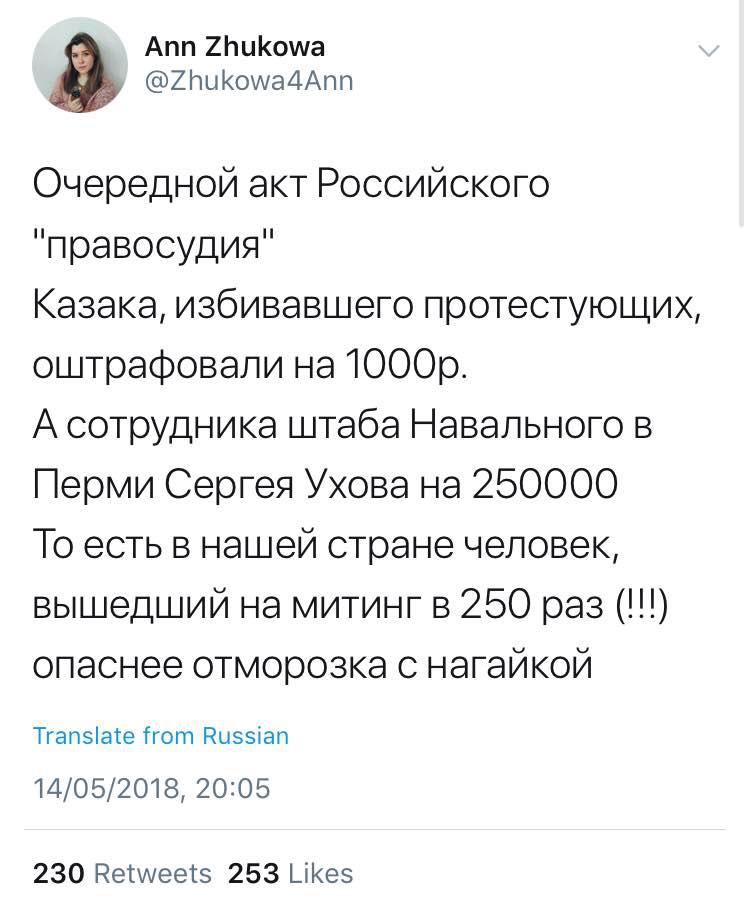750x913 pixels.
Task: Open the @Zhukowa4Ann handle link
Action: click(249, 81)
